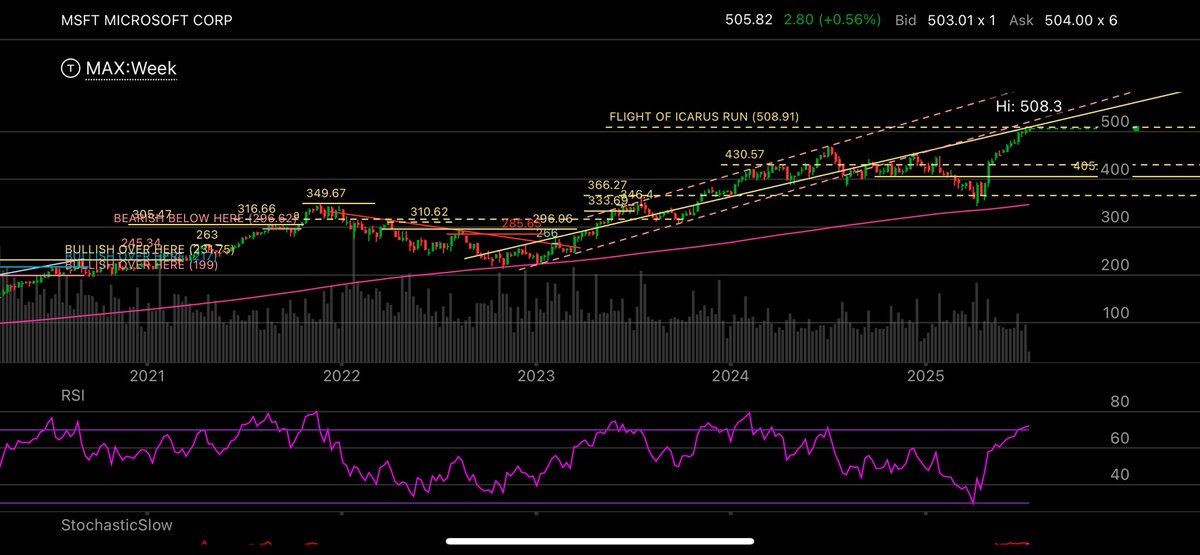Screen dimensions: 1200x555
Task: Tap the RSI study label
Action: point(72,395)
